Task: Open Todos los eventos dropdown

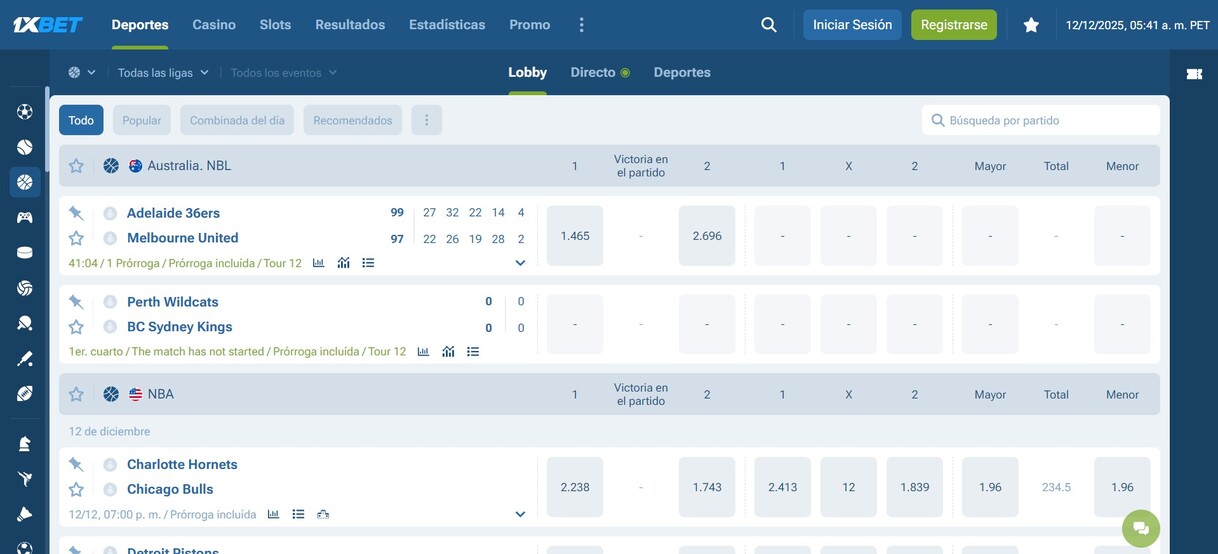Action: click(284, 73)
